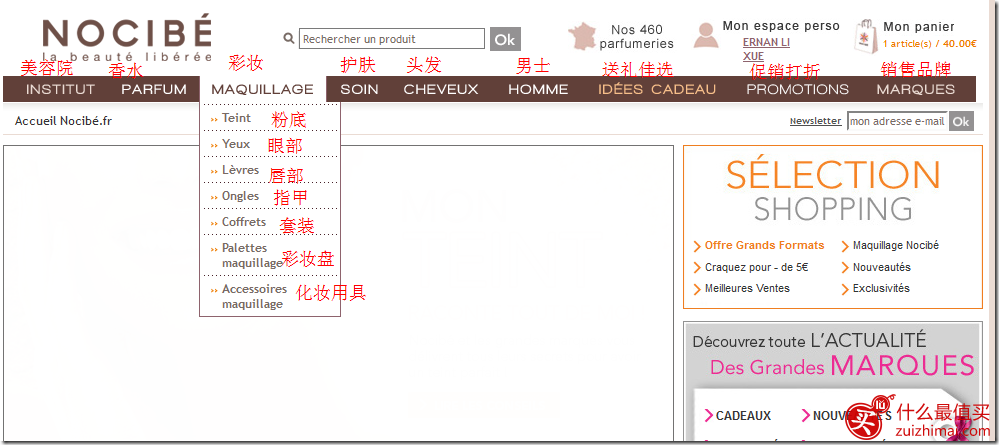
Task: Click the Newsletter link
Action: pos(816,120)
